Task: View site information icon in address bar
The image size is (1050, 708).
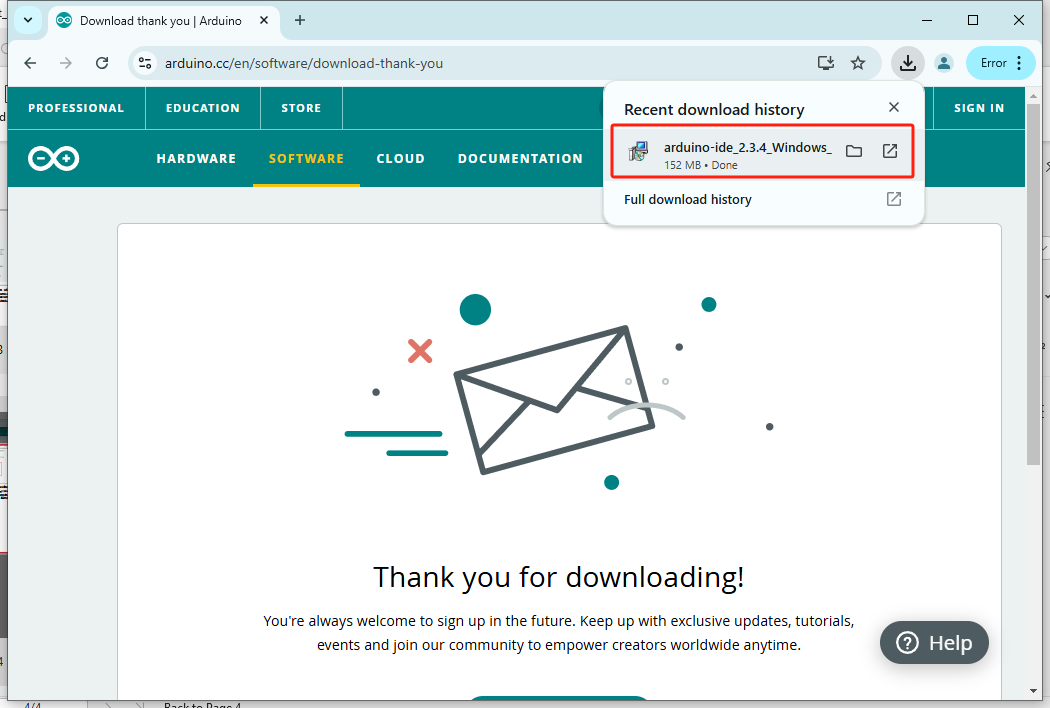Action: pyautogui.click(x=145, y=63)
